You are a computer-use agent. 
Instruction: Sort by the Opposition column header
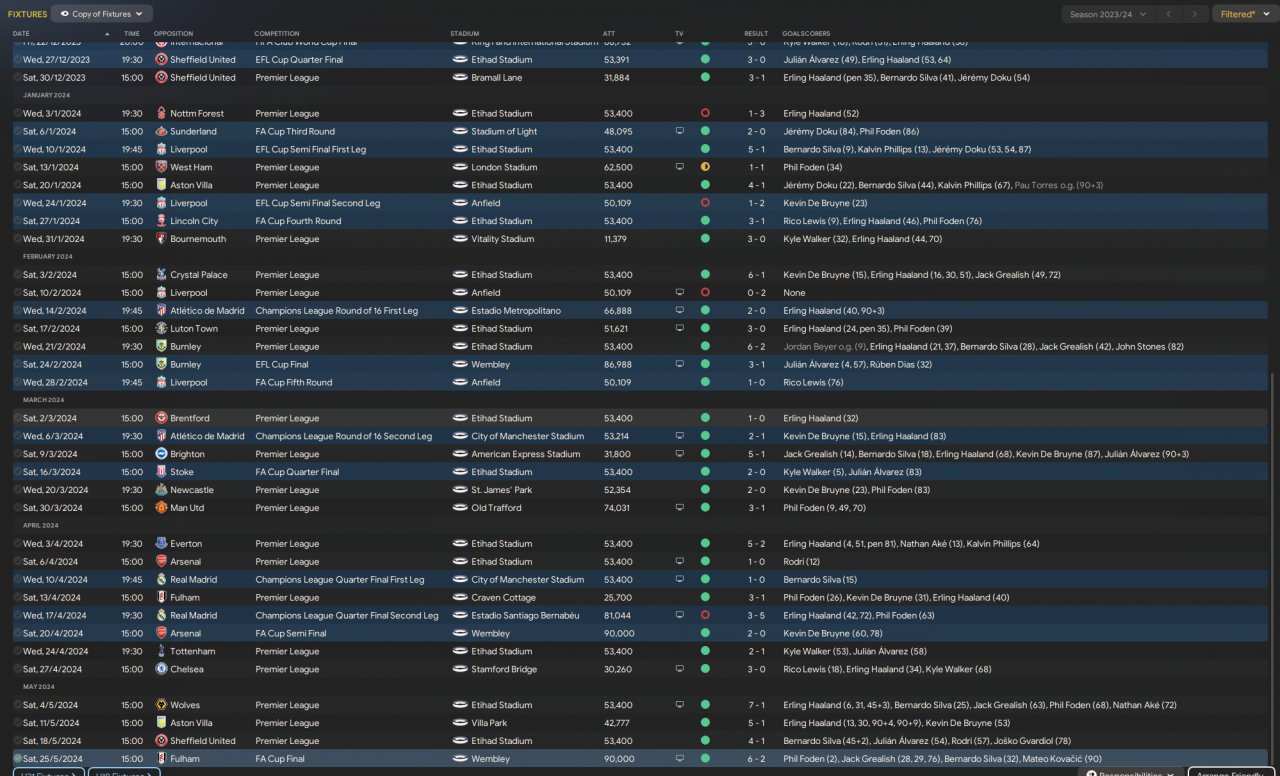point(174,34)
